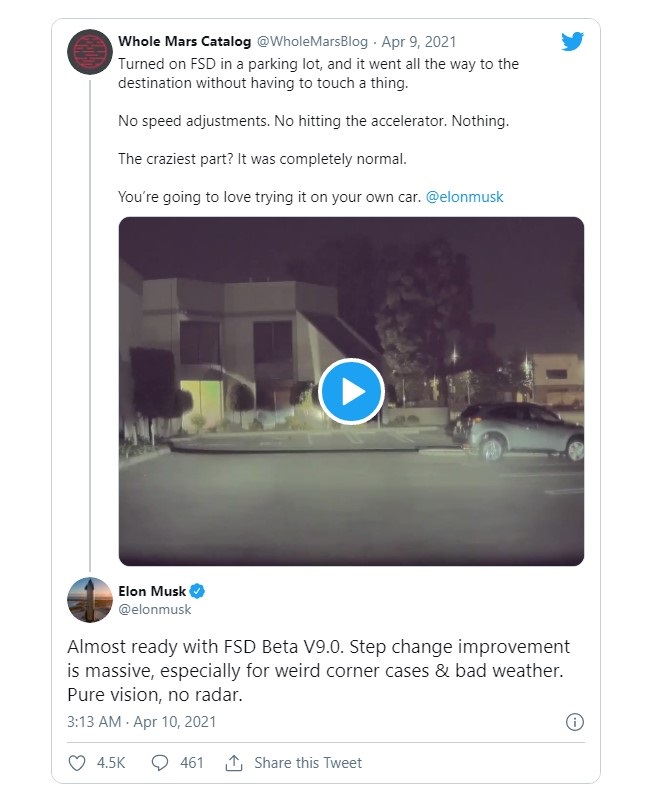Click the dark video thumbnail showing parked car
Viewport: 645px width, 792px height.
click(352, 391)
